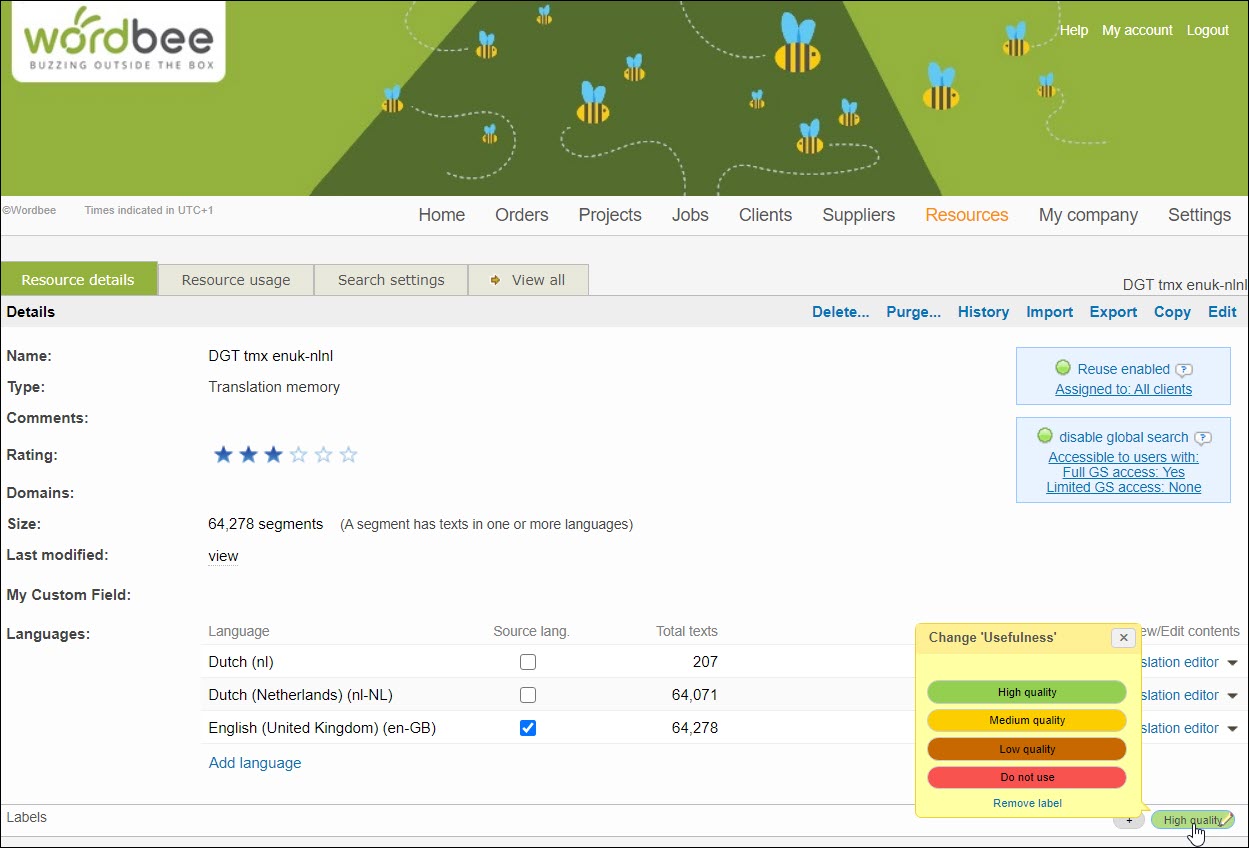Click the green dot beside disable global search
Viewport: 1249px width, 848px height.
click(1045, 436)
